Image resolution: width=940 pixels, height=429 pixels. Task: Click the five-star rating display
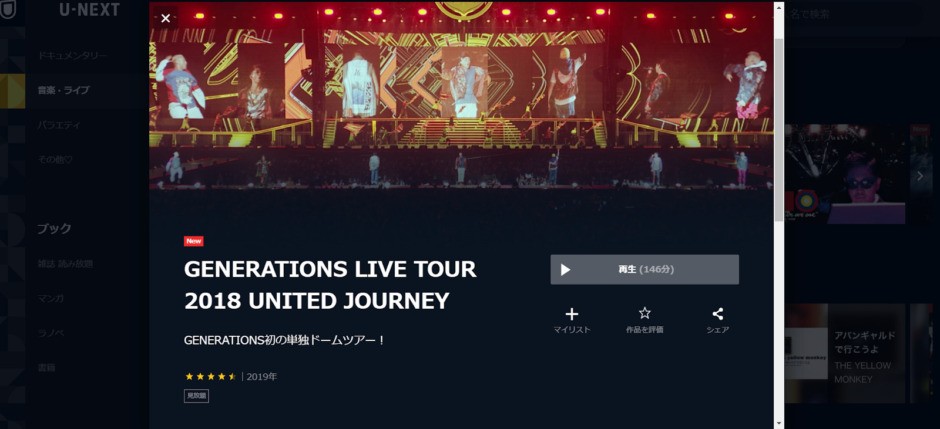click(x=210, y=377)
